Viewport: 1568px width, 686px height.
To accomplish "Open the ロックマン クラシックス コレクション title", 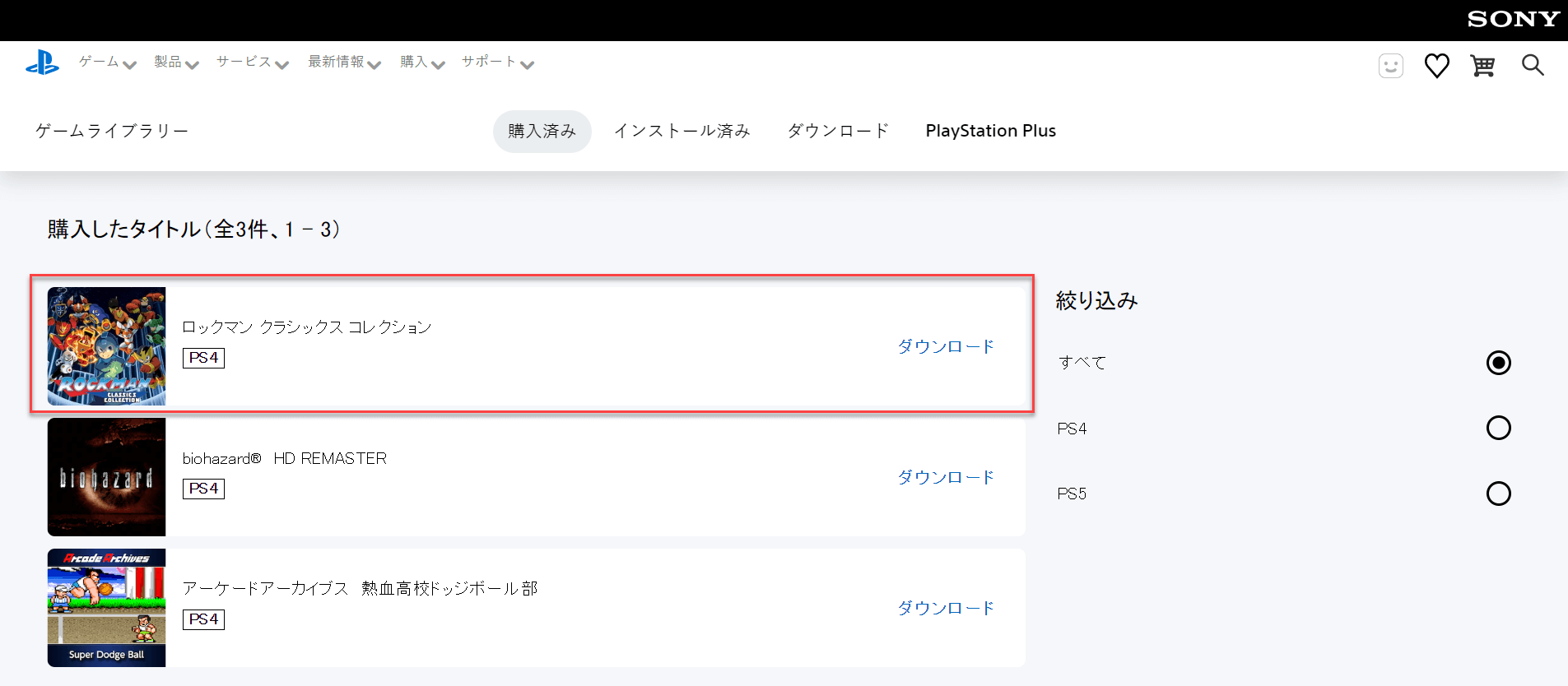I will [x=307, y=327].
